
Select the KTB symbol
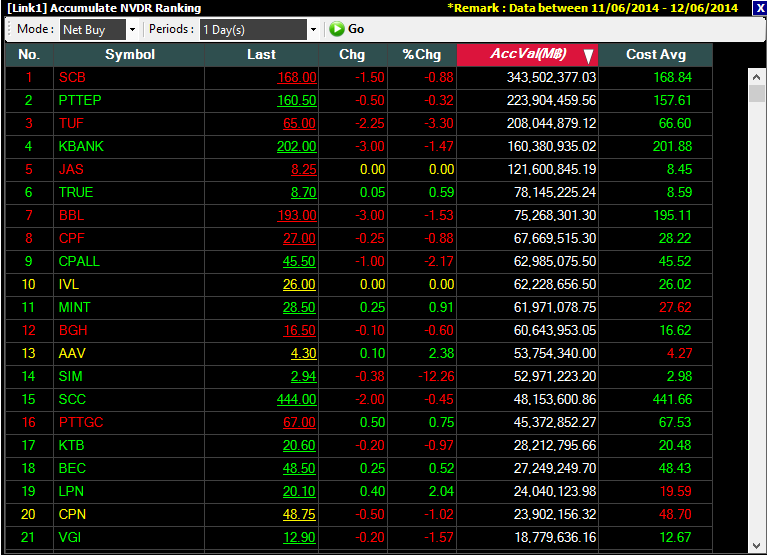71,445
